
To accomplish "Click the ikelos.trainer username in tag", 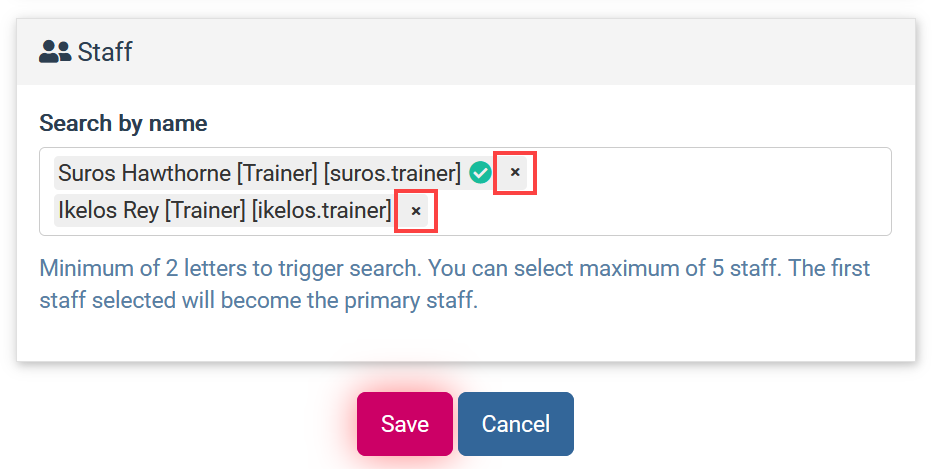I will click(322, 210).
